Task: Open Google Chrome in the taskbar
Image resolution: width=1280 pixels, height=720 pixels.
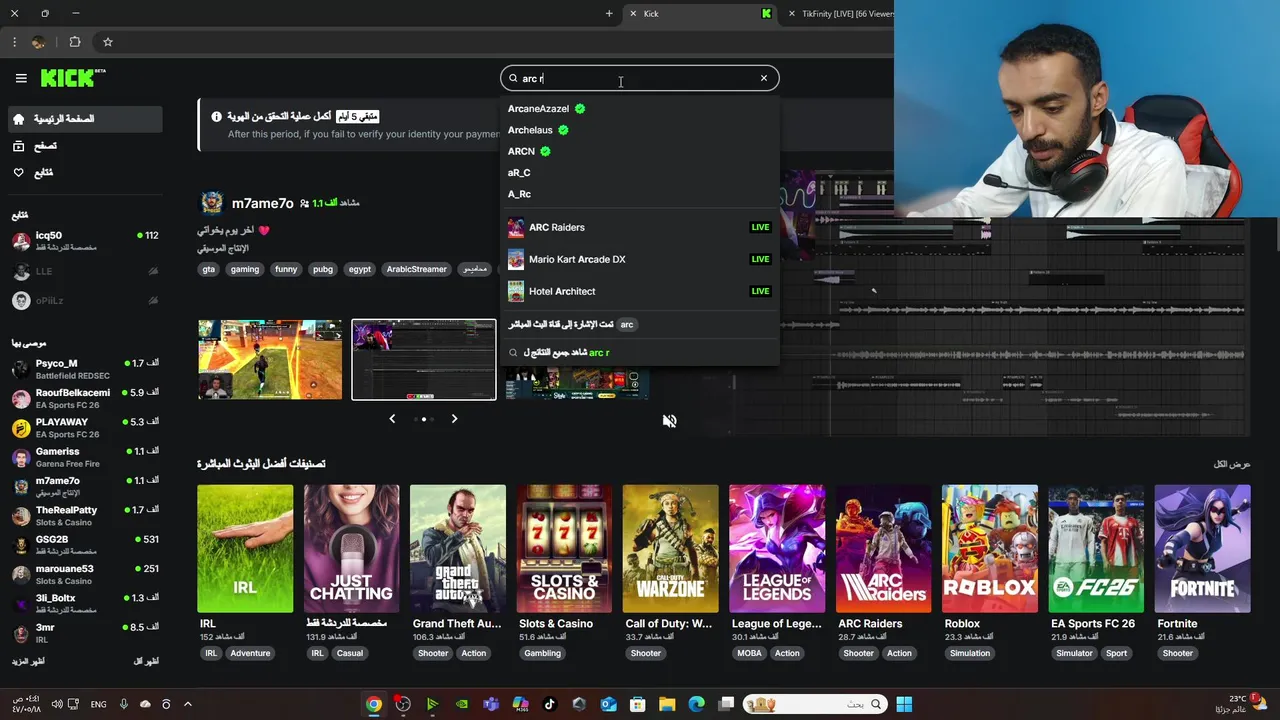Action: coord(373,704)
